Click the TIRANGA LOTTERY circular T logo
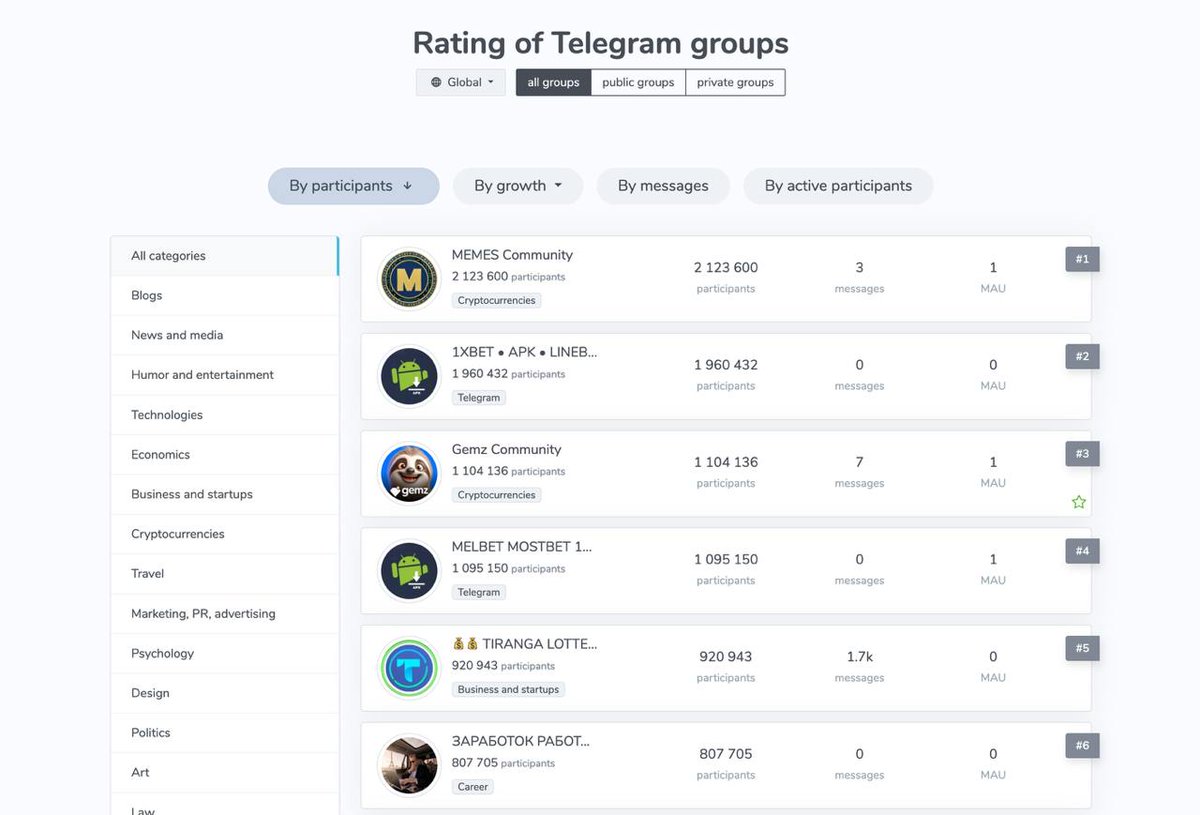The image size is (1200, 815). [408, 666]
